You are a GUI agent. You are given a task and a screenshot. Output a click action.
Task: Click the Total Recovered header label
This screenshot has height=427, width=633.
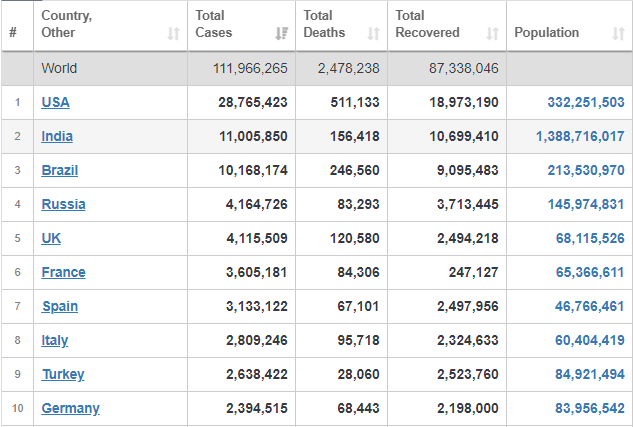click(427, 24)
